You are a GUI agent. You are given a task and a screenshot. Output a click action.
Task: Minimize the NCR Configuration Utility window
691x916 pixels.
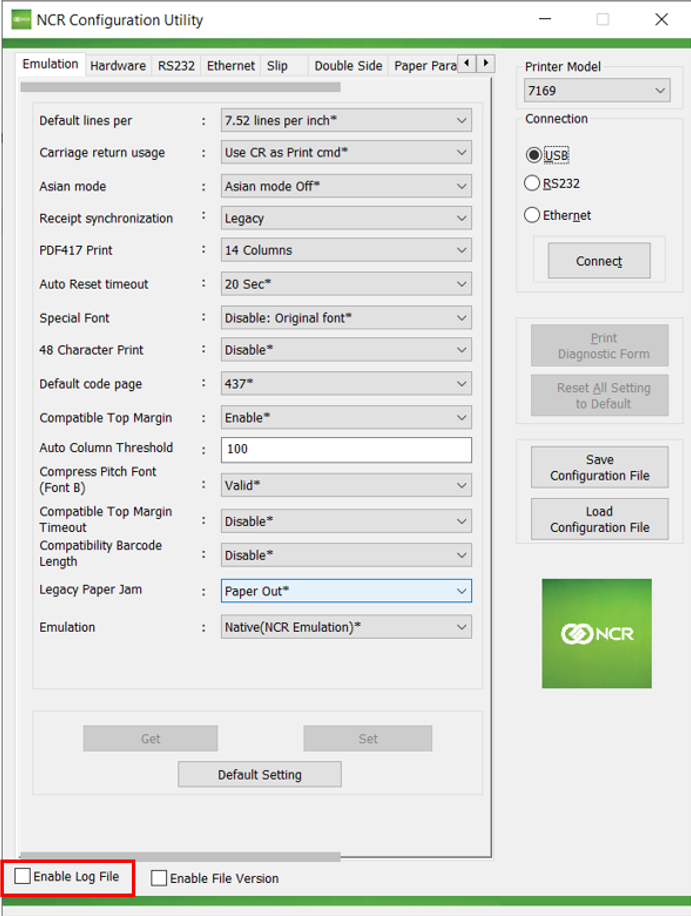[x=544, y=19]
